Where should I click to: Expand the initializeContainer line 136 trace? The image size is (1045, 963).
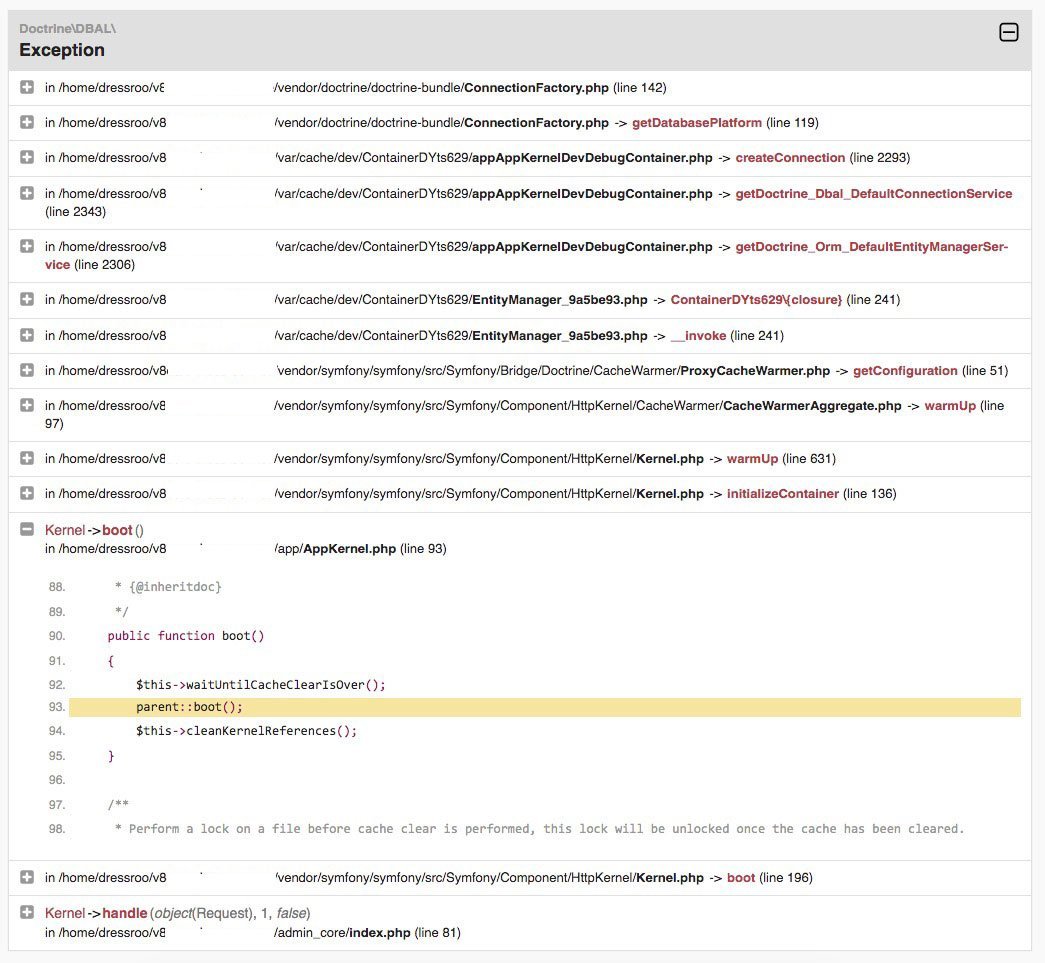27,494
